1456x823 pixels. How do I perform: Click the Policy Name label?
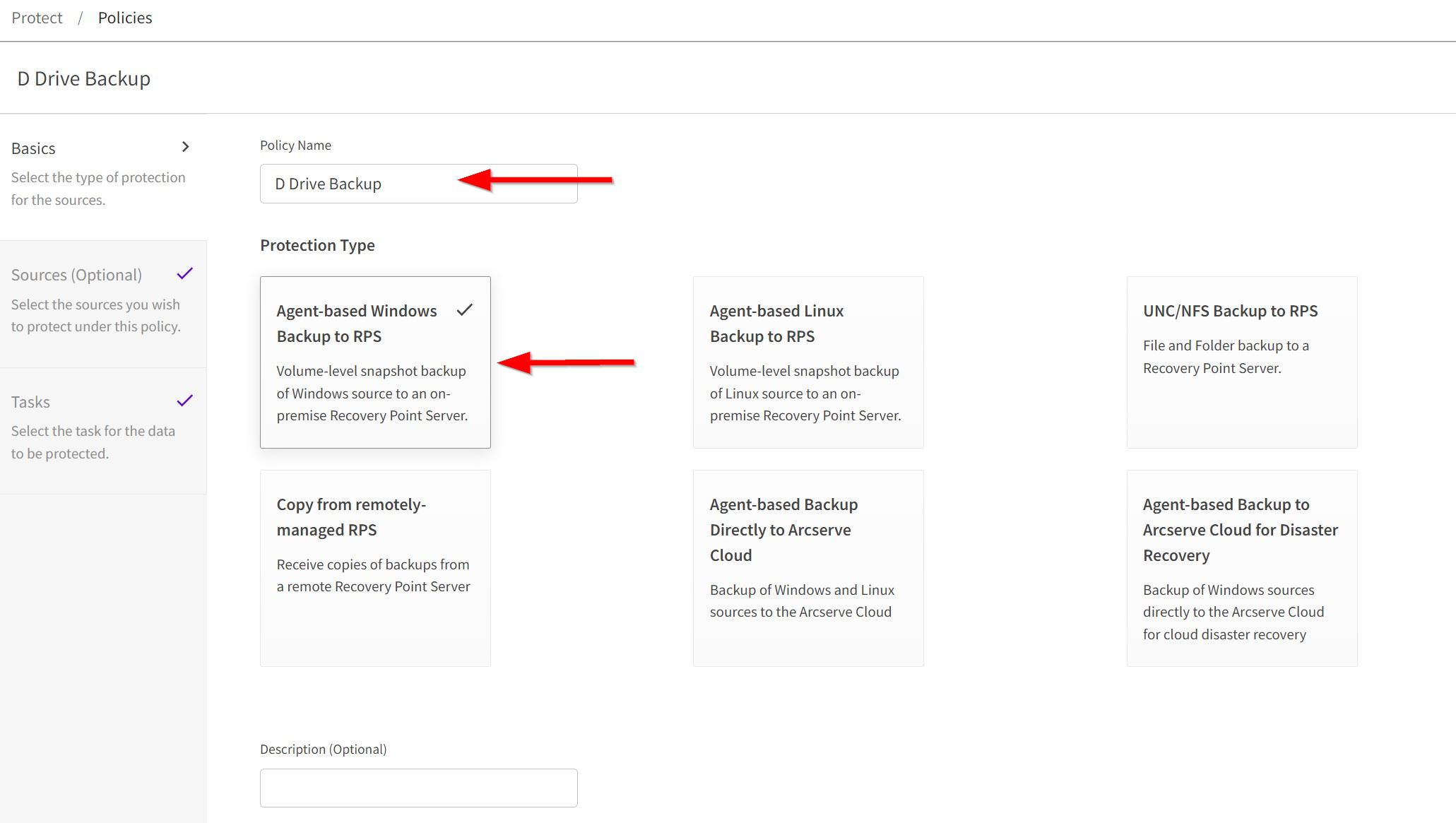pos(295,145)
